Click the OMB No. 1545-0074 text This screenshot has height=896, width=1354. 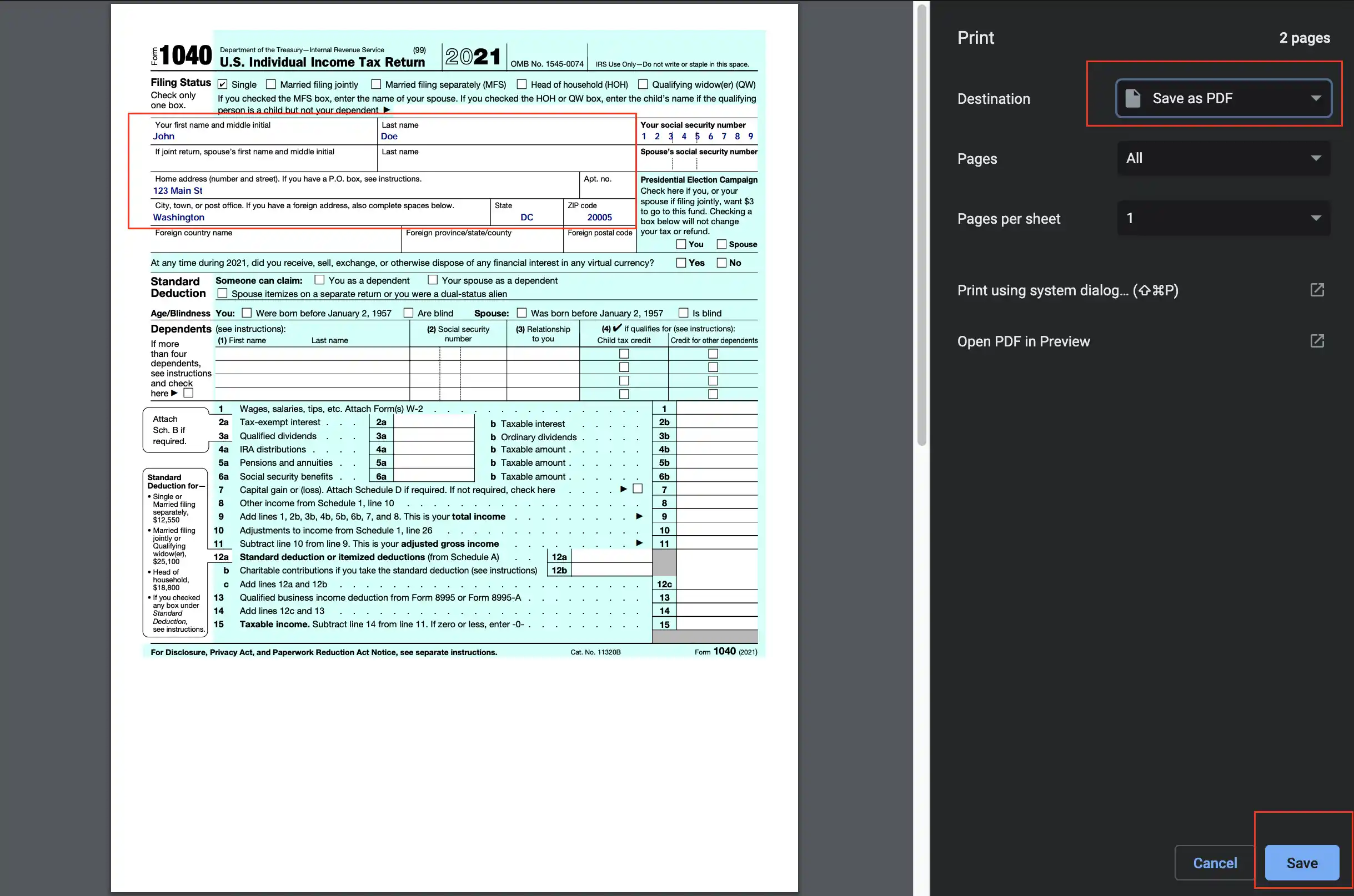click(x=547, y=64)
